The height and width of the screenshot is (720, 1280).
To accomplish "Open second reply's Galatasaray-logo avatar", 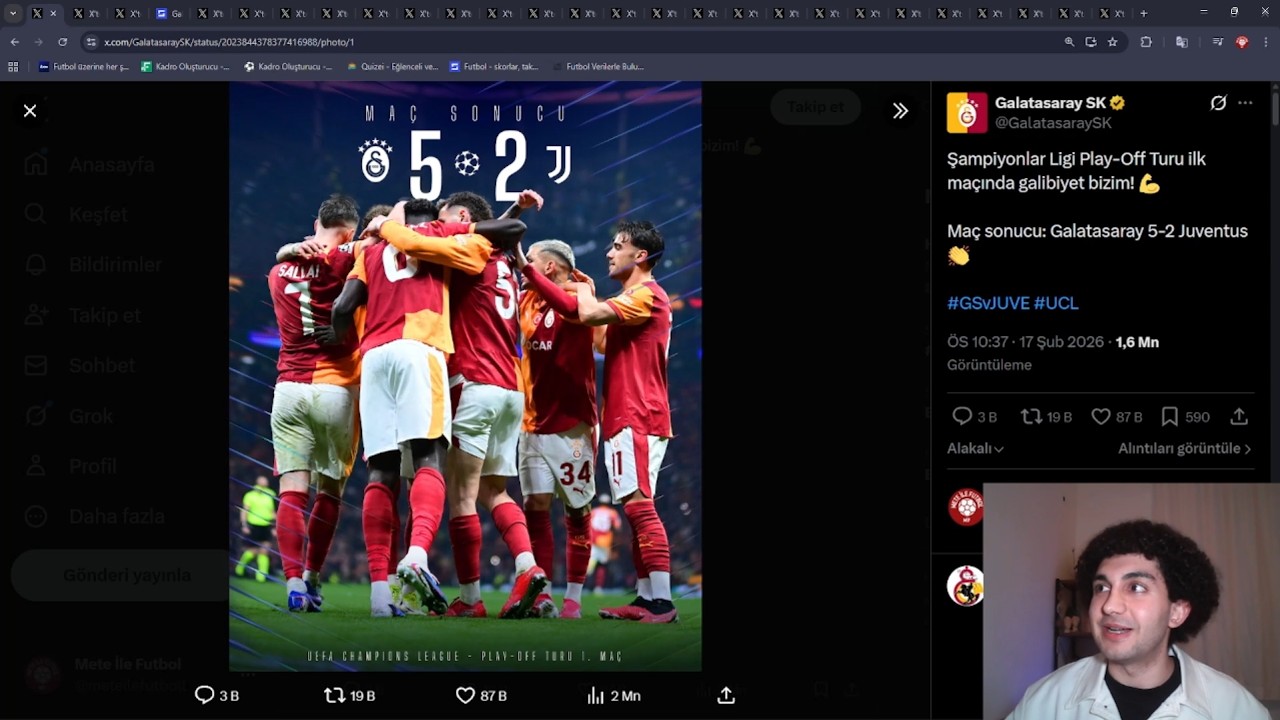I will click(965, 586).
